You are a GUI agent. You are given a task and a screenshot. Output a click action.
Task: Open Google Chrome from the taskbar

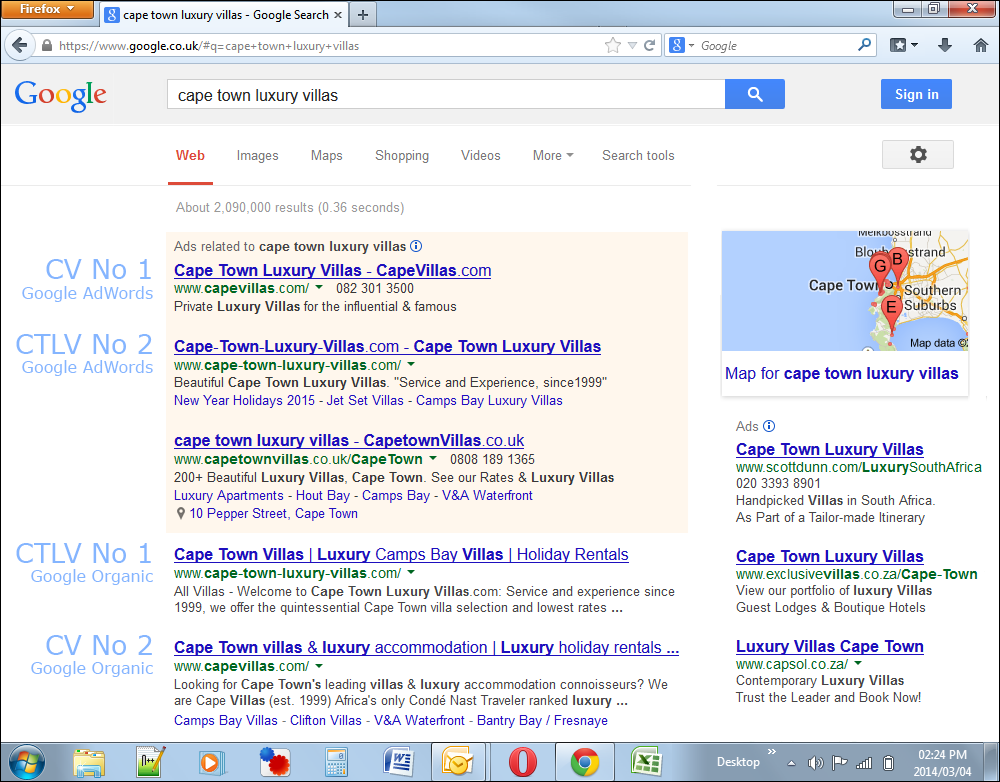(585, 762)
